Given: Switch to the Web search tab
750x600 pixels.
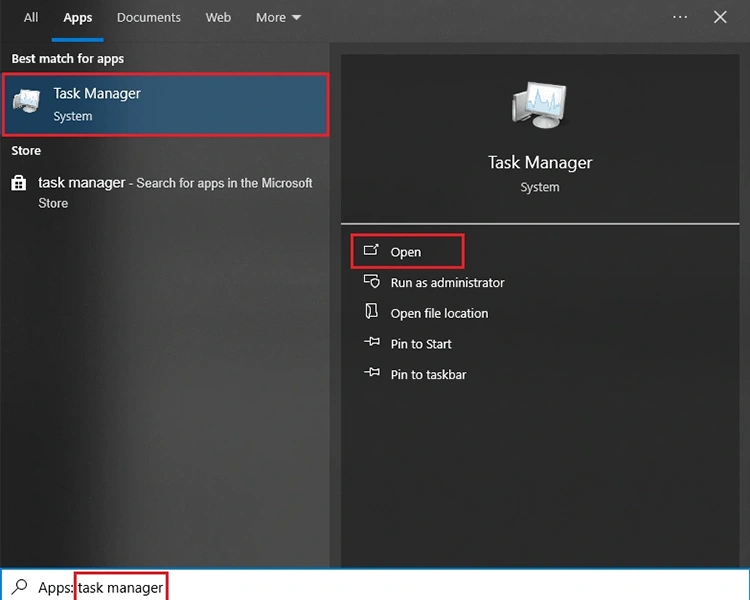Looking at the screenshot, I should (x=218, y=18).
